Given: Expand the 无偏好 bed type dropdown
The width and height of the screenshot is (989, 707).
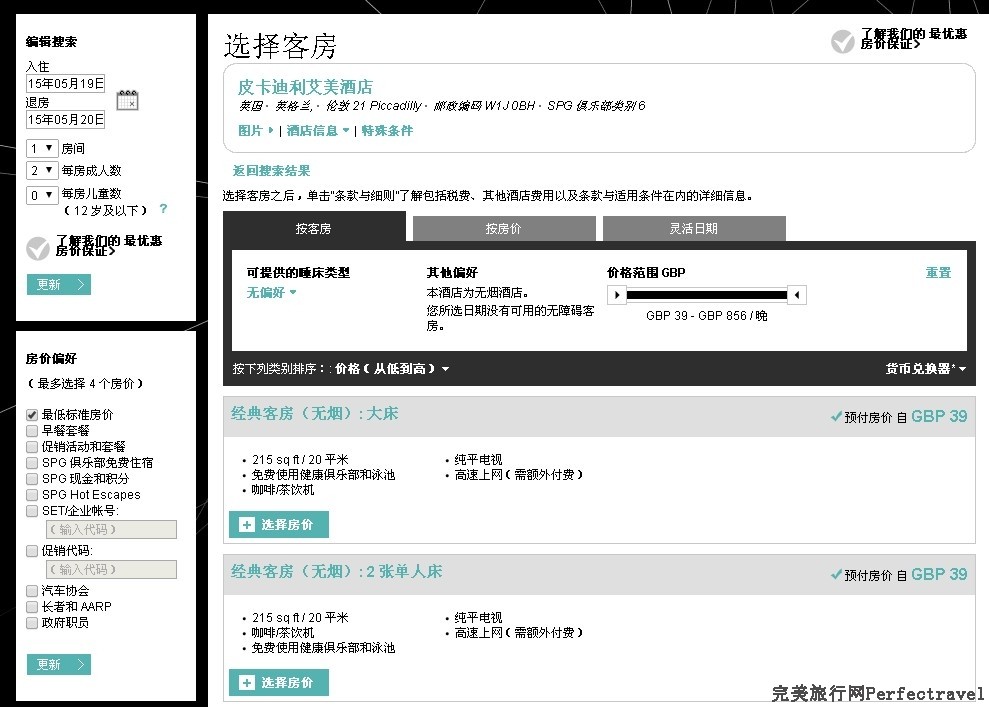Looking at the screenshot, I should (272, 293).
